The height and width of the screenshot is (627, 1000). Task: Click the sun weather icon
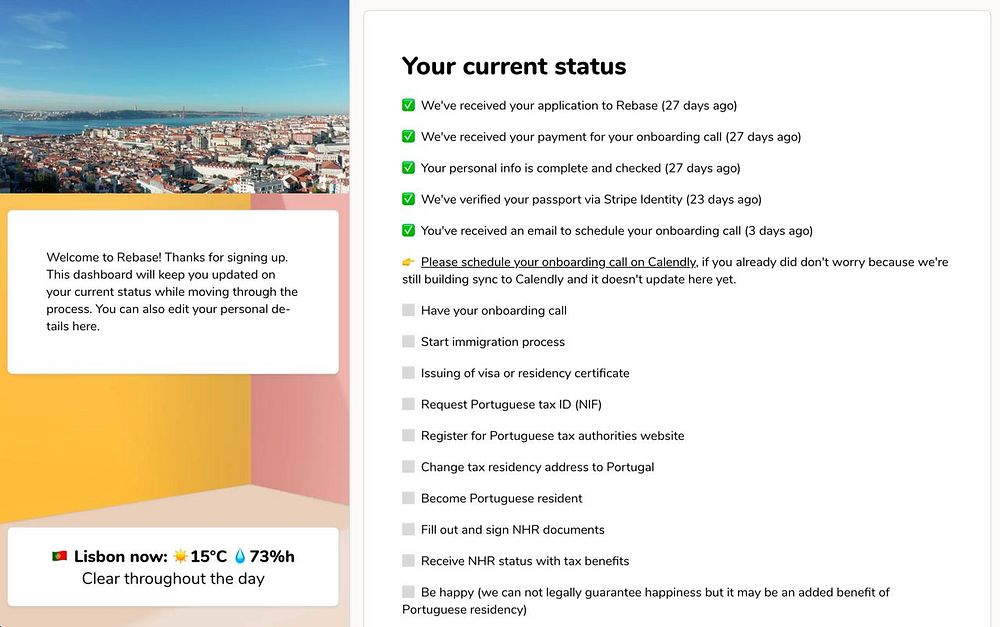click(x=180, y=556)
